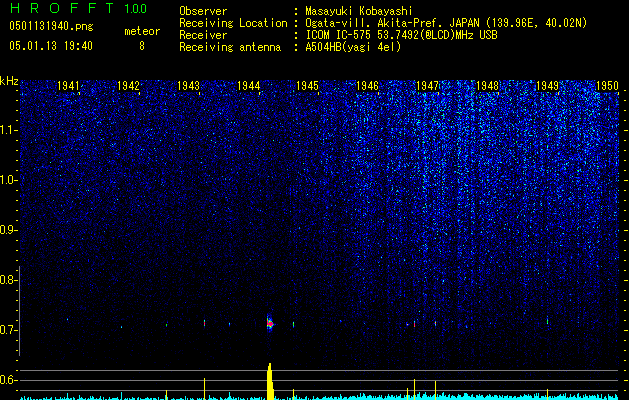This screenshot has width=629, height=400.
Task: Pick the 1946 time axis label
Action: pos(367,85)
